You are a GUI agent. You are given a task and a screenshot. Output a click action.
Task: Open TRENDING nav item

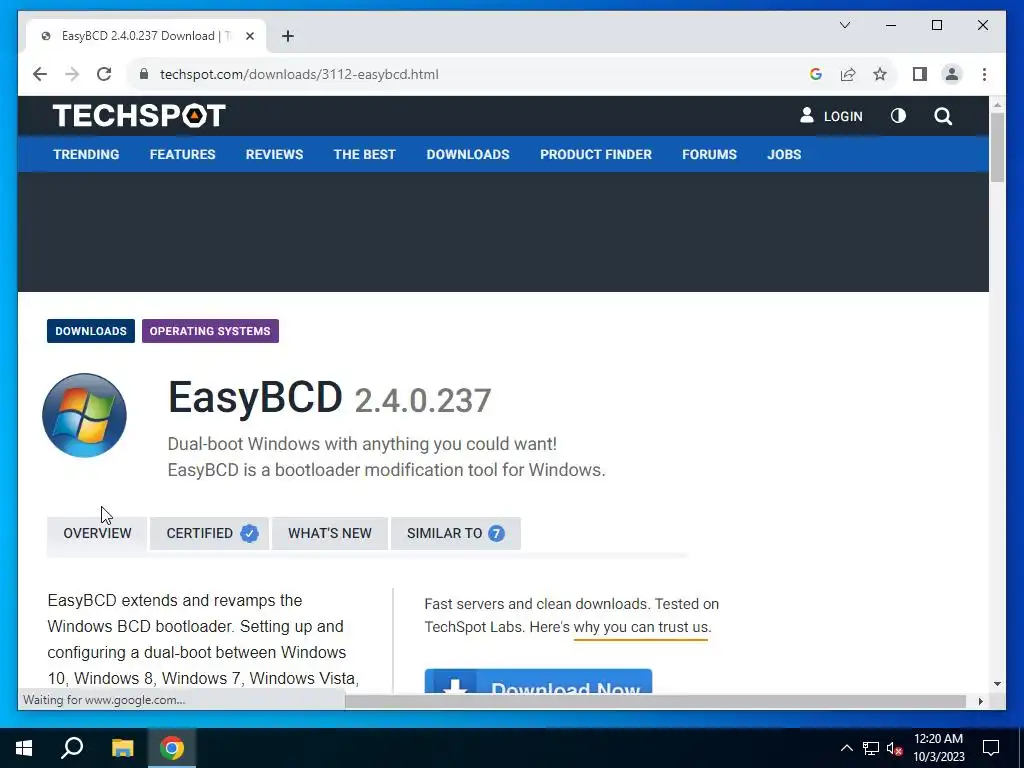86,155
